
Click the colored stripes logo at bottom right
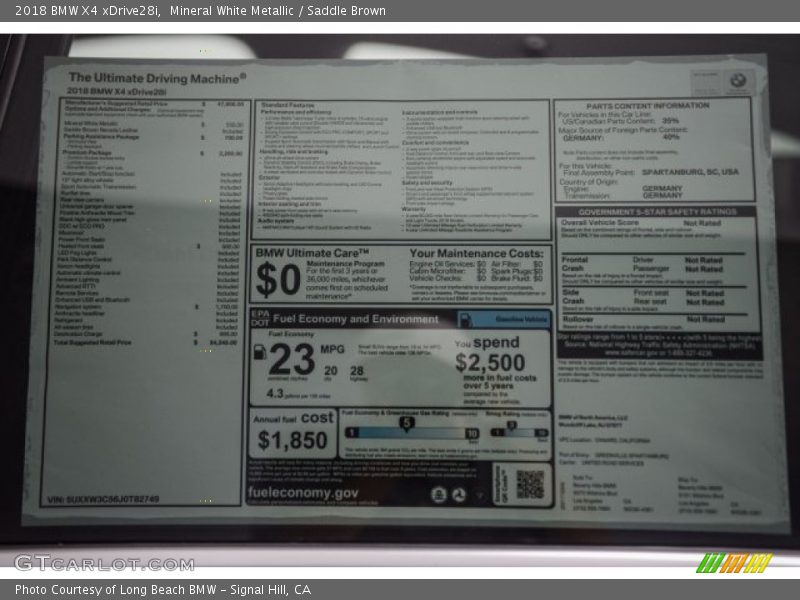click(x=733, y=563)
